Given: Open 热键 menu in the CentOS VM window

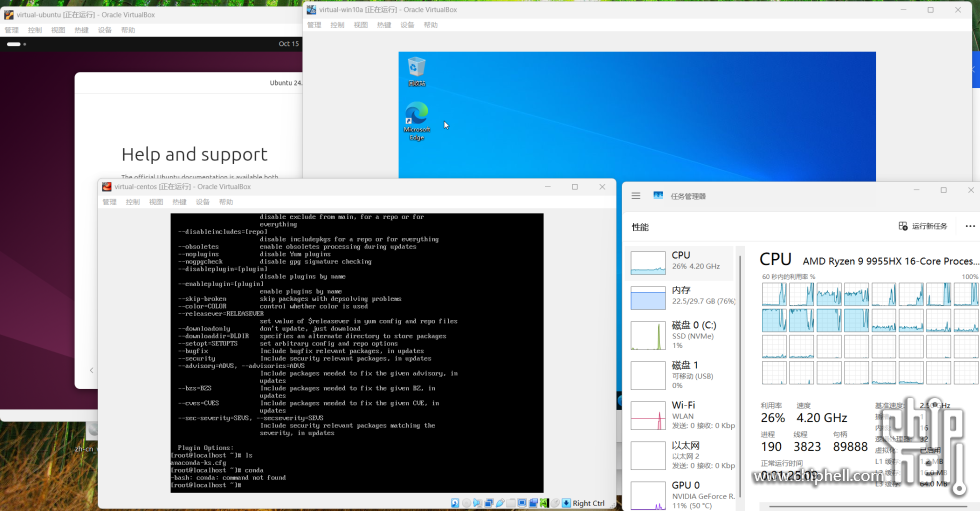Looking at the screenshot, I should (180, 202).
